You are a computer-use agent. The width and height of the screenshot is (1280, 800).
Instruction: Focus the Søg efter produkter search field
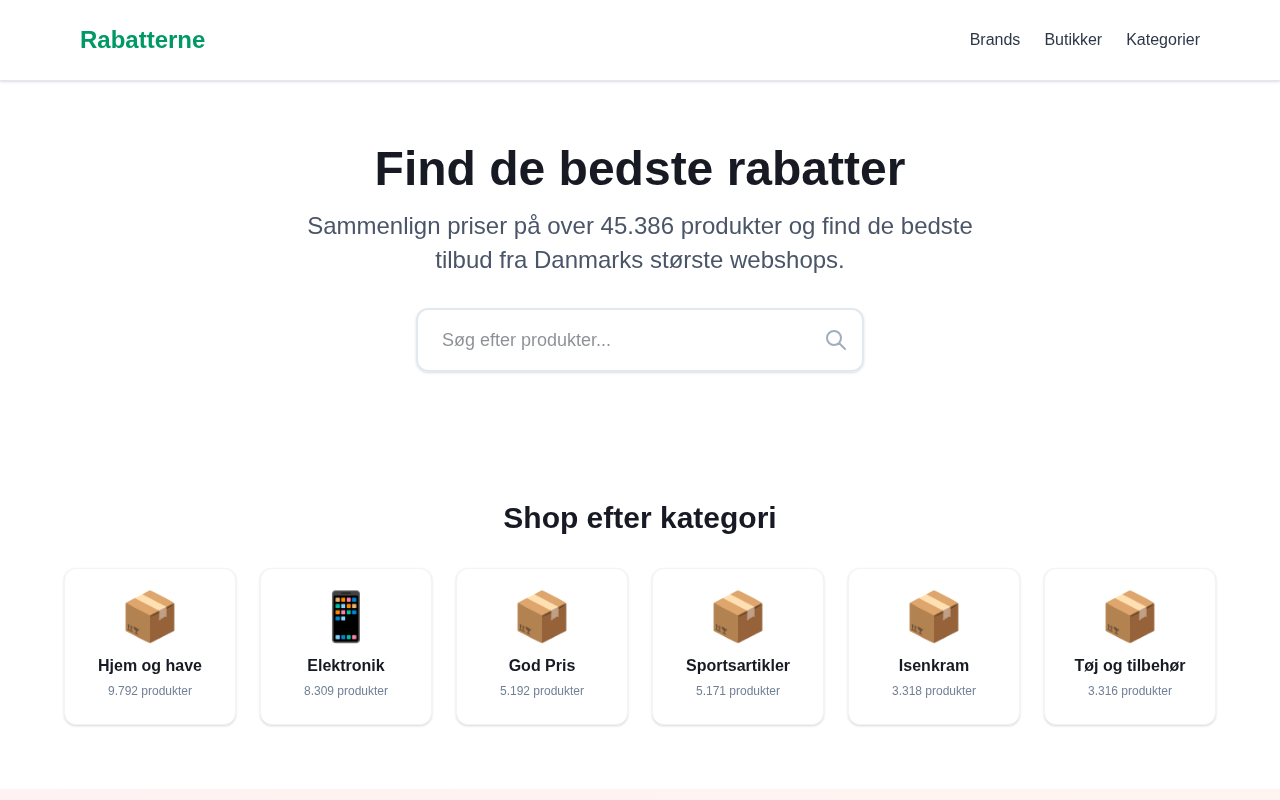[x=640, y=340]
